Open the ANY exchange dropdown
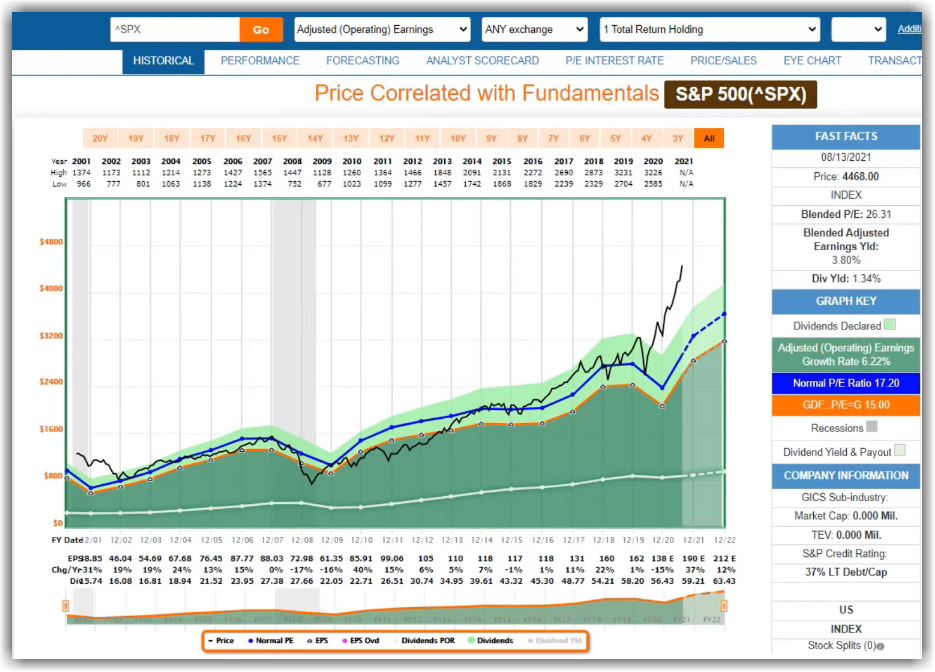Viewport: 935px width, 672px height. tap(534, 29)
